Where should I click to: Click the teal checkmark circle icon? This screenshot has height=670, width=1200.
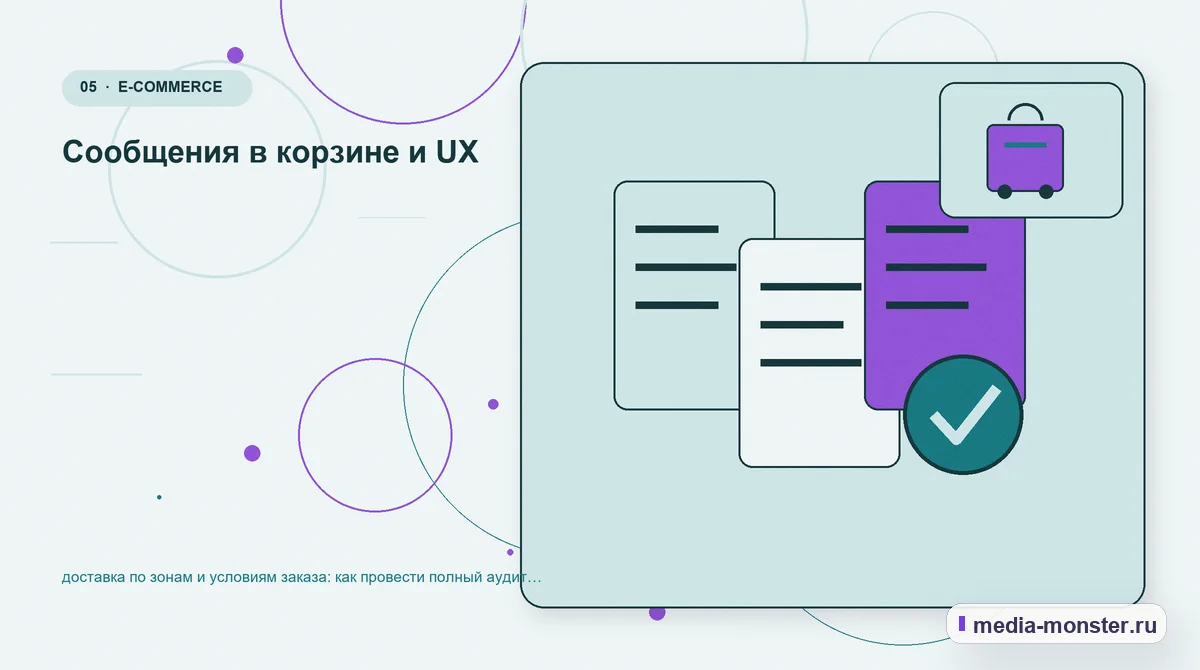(963, 415)
